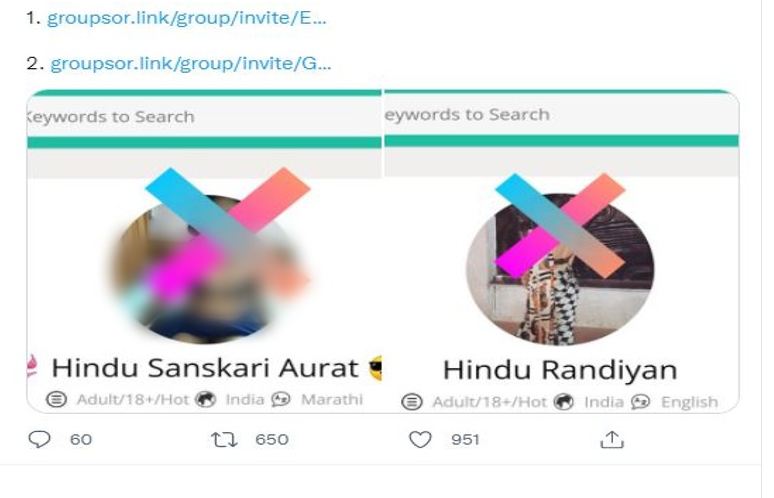The width and height of the screenshot is (774, 498).
Task: Open the blurred left group profile image
Action: [x=207, y=269]
